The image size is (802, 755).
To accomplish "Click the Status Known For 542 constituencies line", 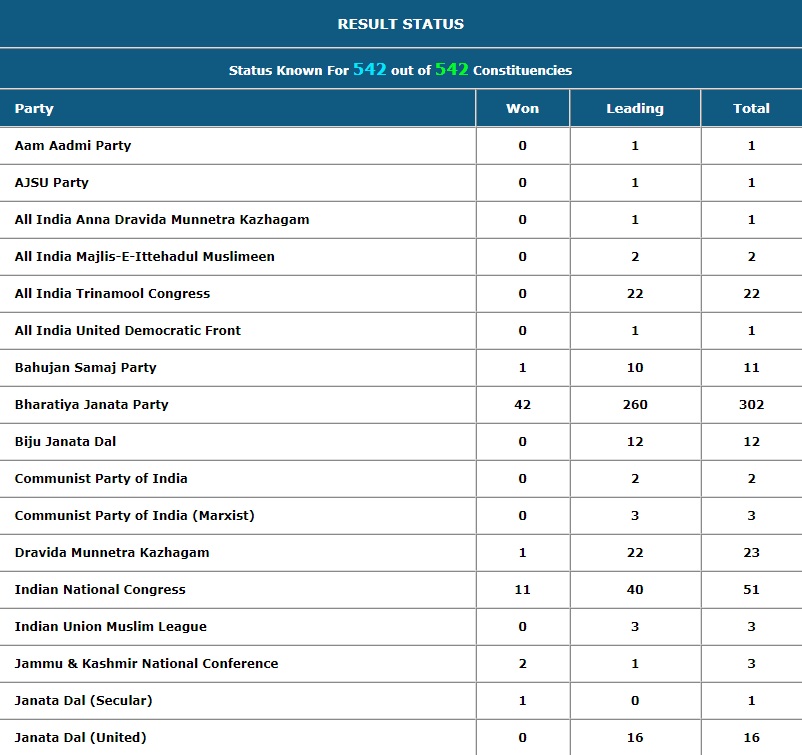I will (400, 70).
